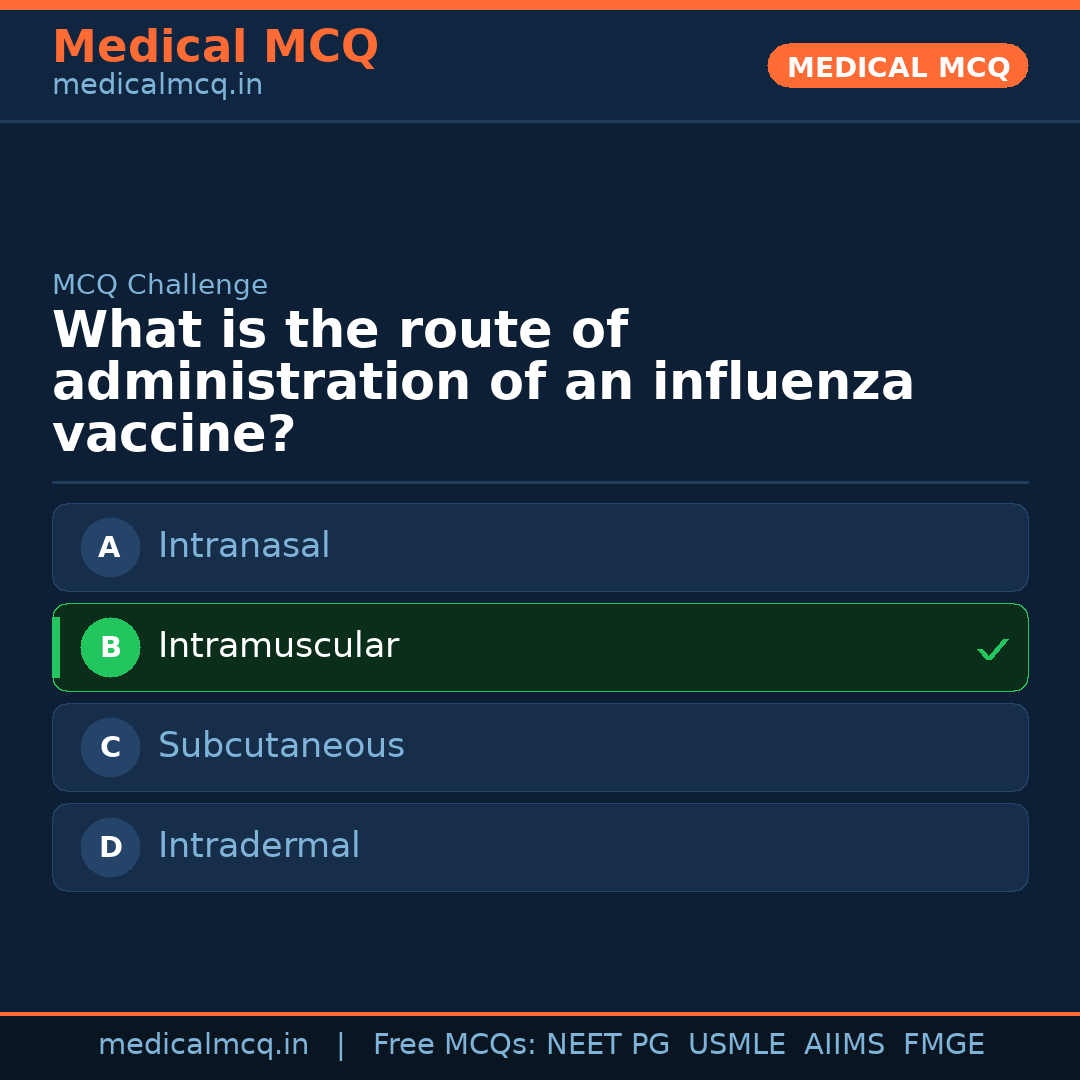Select the green letter B circle

tap(110, 648)
